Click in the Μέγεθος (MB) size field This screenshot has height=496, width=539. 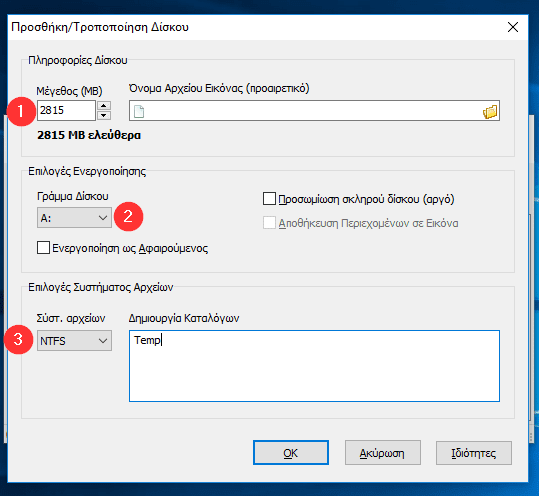(66, 110)
